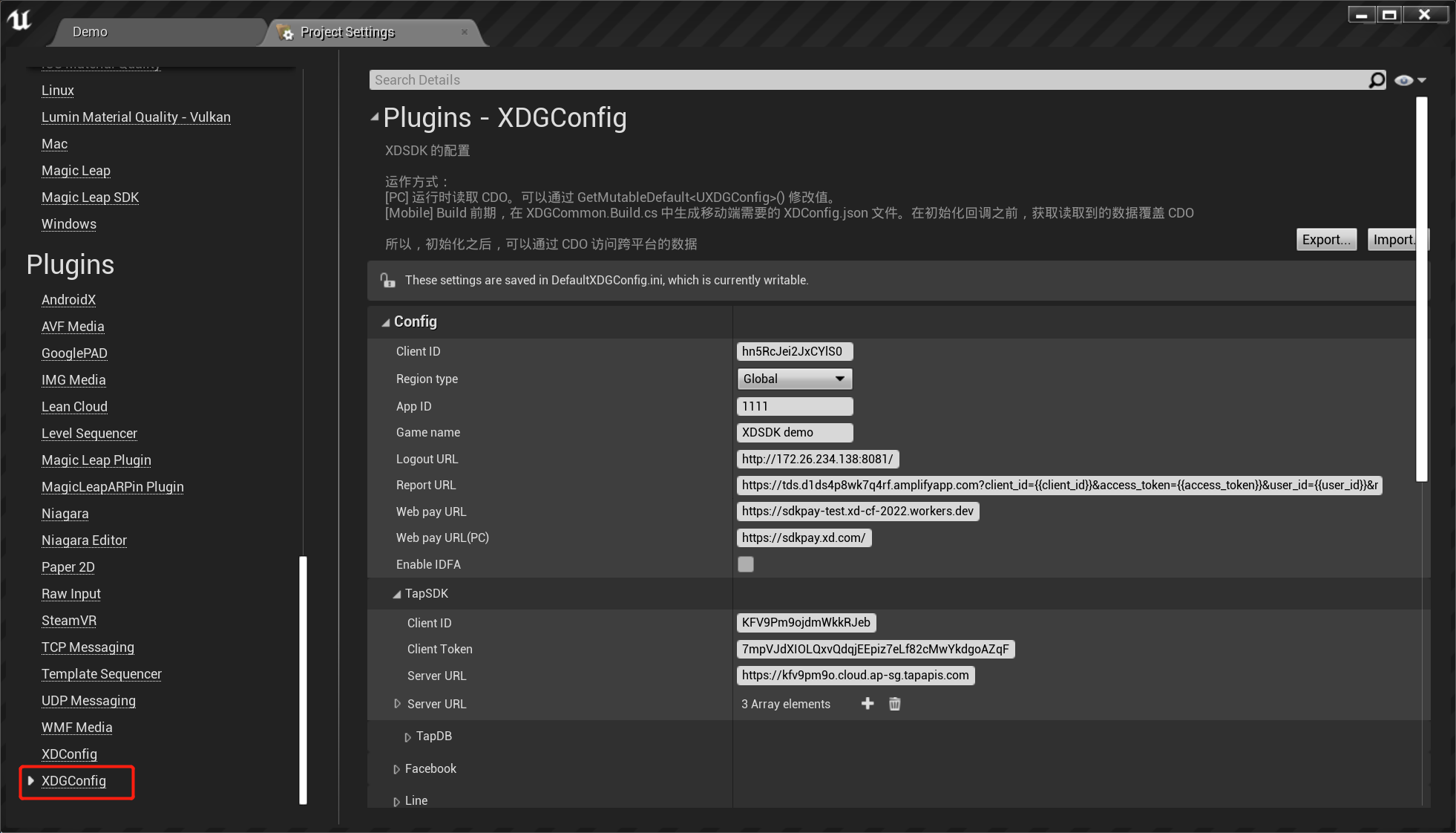
Task: Click the Unreal Engine logo icon
Action: [x=19, y=19]
